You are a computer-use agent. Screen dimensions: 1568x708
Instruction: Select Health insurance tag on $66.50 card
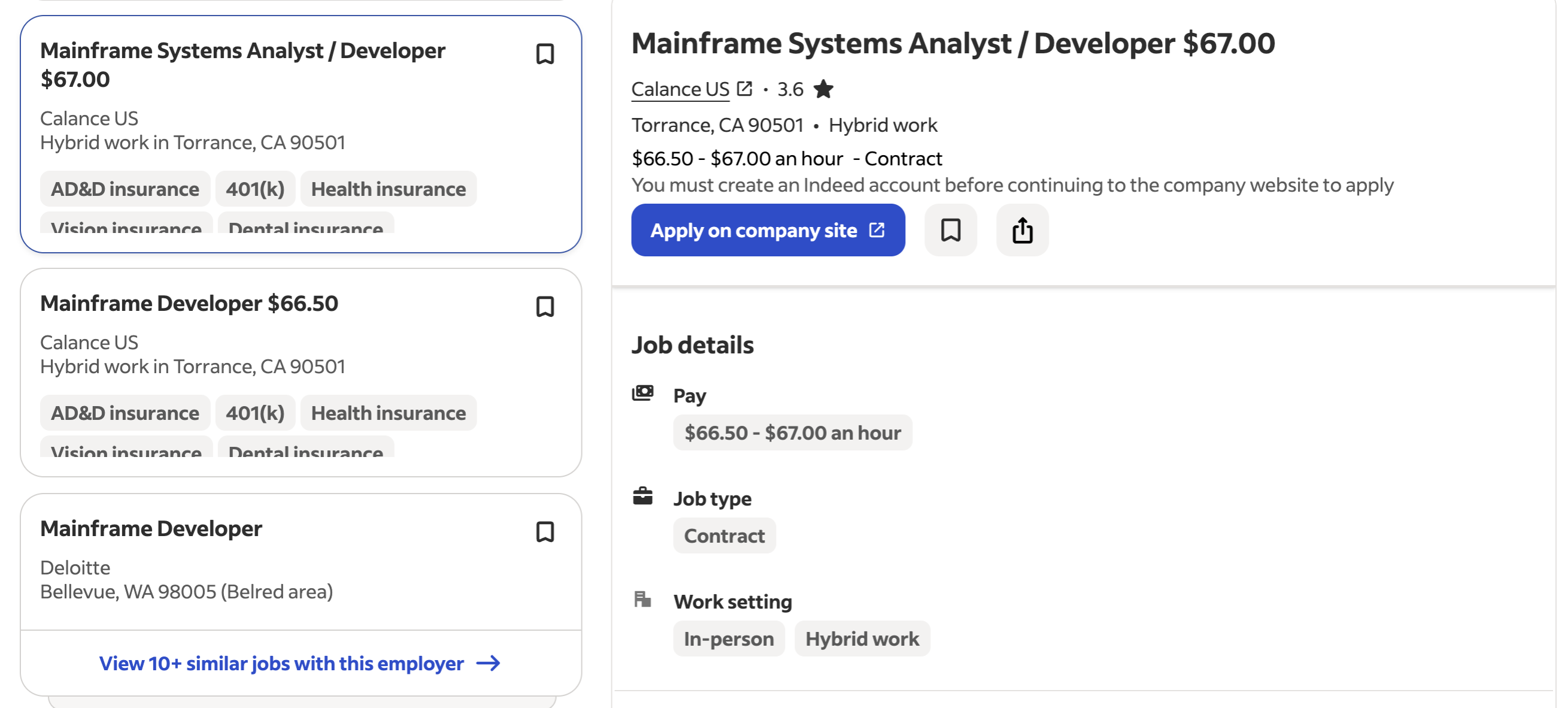click(x=389, y=413)
